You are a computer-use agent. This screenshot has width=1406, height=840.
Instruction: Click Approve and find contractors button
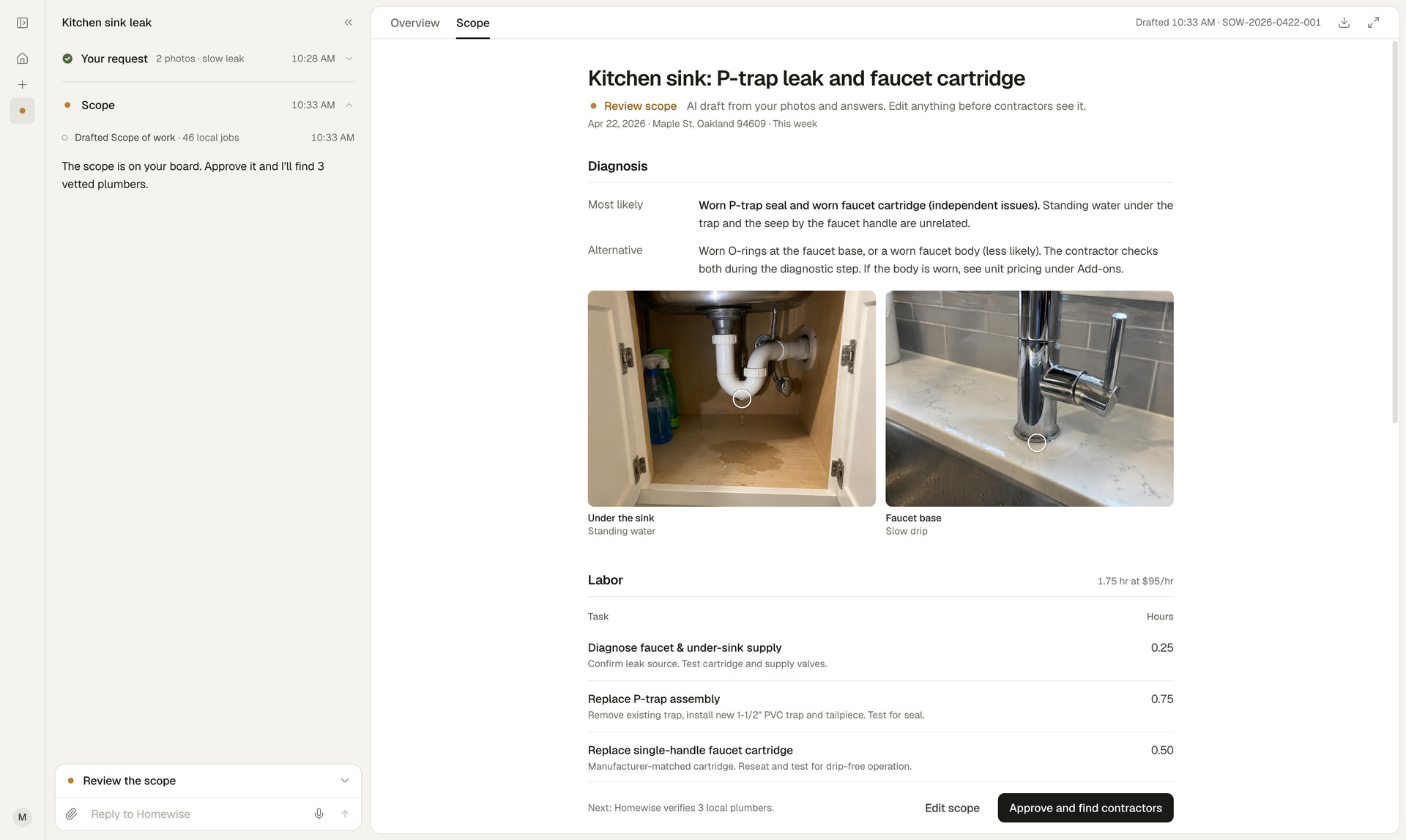coord(1085,808)
